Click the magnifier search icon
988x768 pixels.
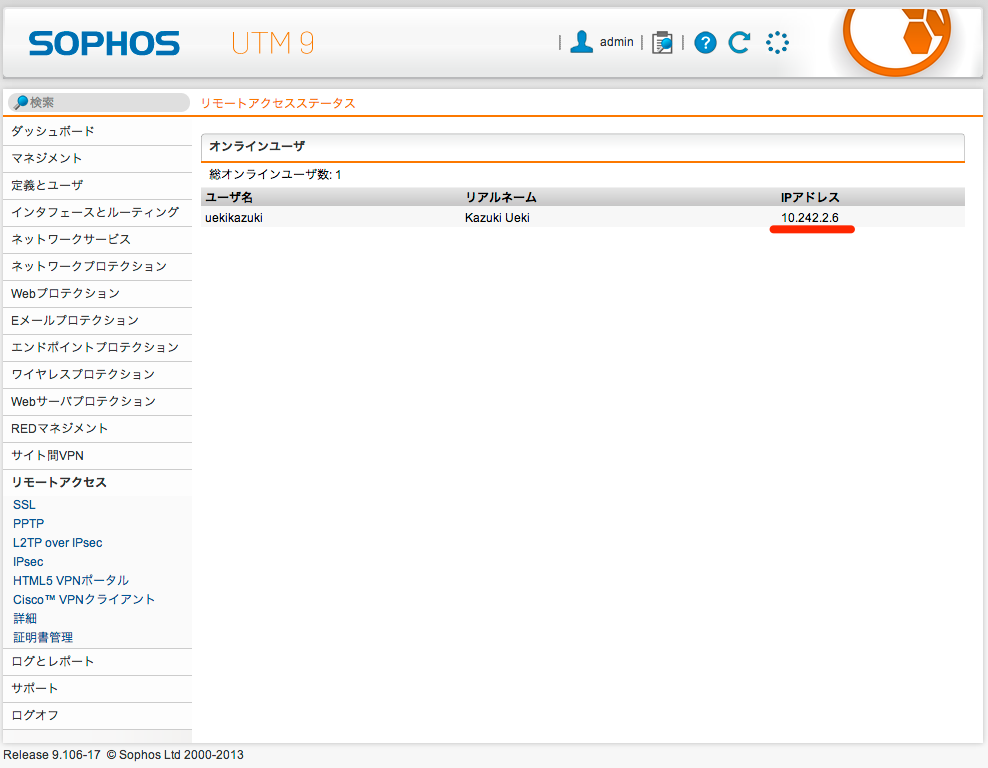pyautogui.click(x=21, y=102)
